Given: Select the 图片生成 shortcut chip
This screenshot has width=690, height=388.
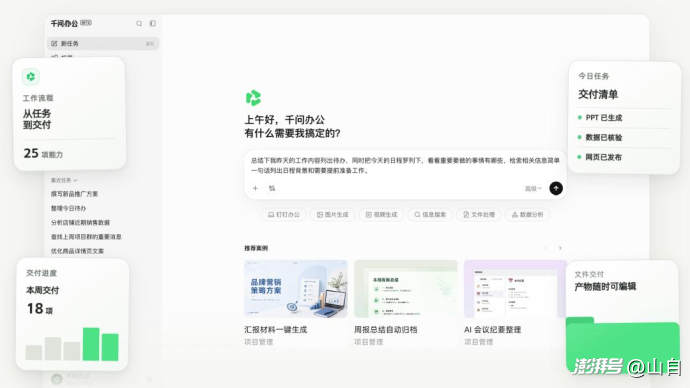Looking at the screenshot, I should 333,215.
